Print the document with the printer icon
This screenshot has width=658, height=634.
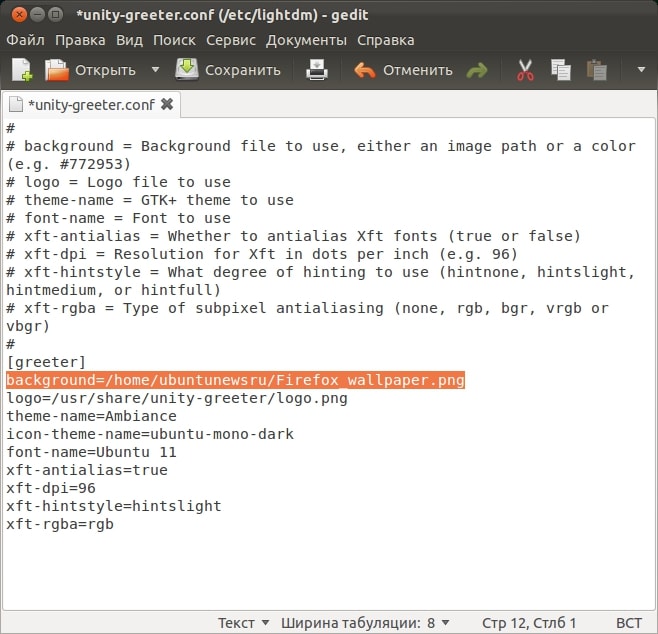(317, 70)
